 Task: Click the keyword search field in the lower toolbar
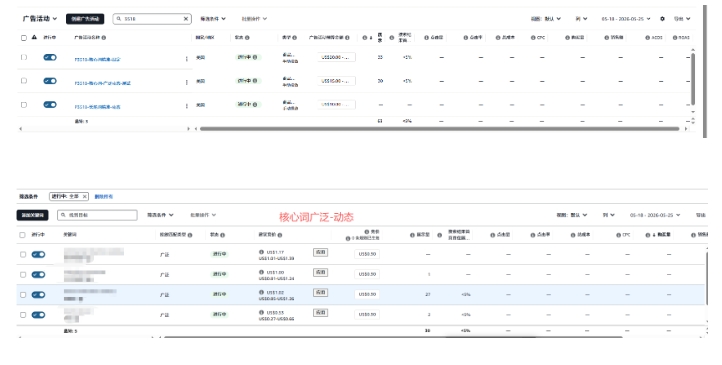[x=97, y=215]
